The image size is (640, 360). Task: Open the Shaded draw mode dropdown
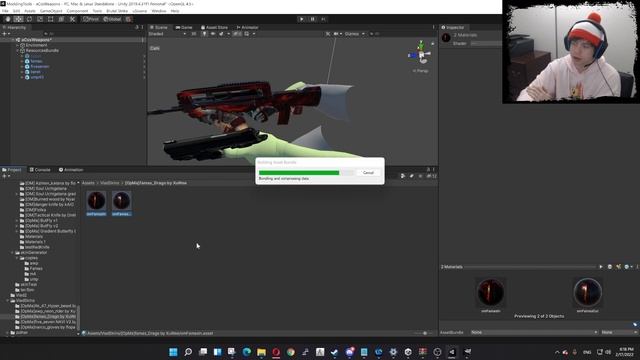pos(167,34)
